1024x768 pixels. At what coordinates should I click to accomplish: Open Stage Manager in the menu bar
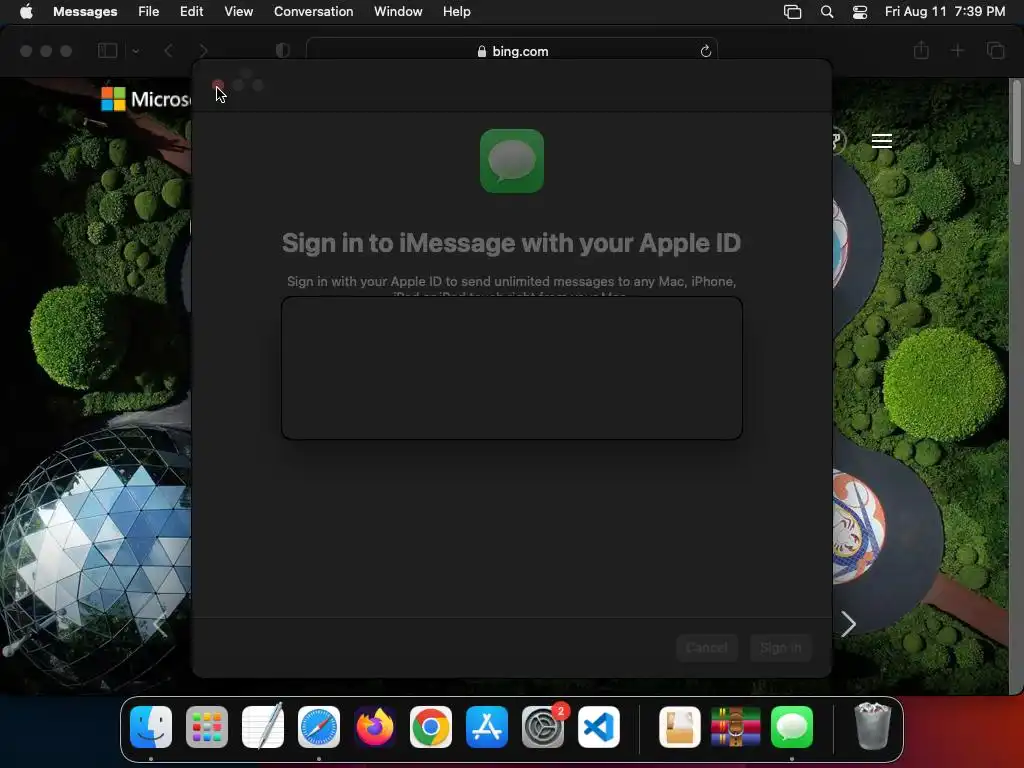pyautogui.click(x=792, y=12)
